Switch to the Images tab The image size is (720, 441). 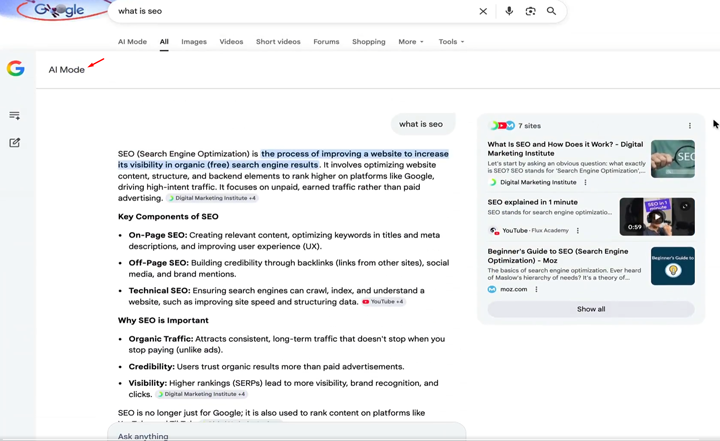pos(194,42)
